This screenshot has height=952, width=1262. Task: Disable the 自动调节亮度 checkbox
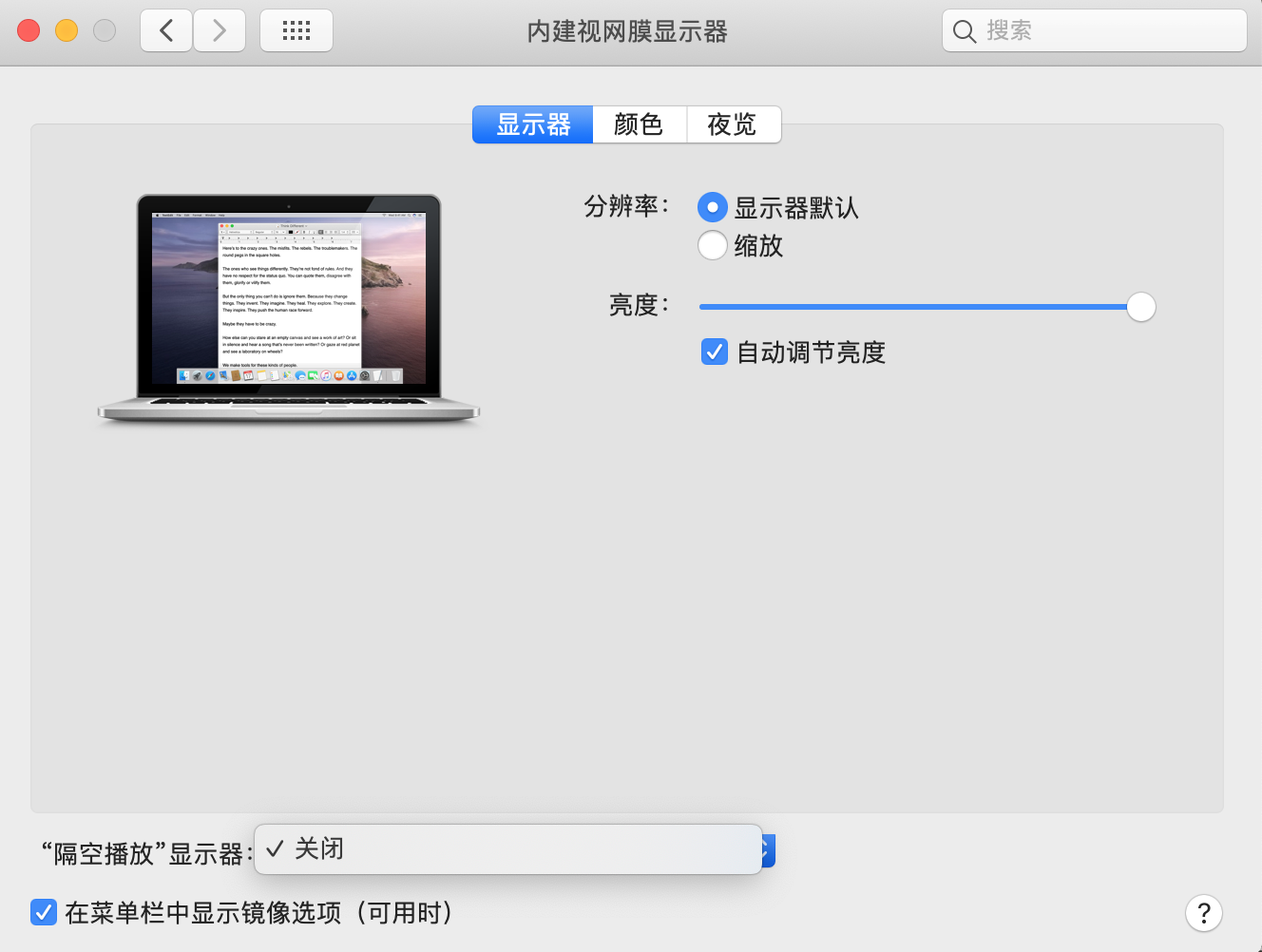point(715,352)
